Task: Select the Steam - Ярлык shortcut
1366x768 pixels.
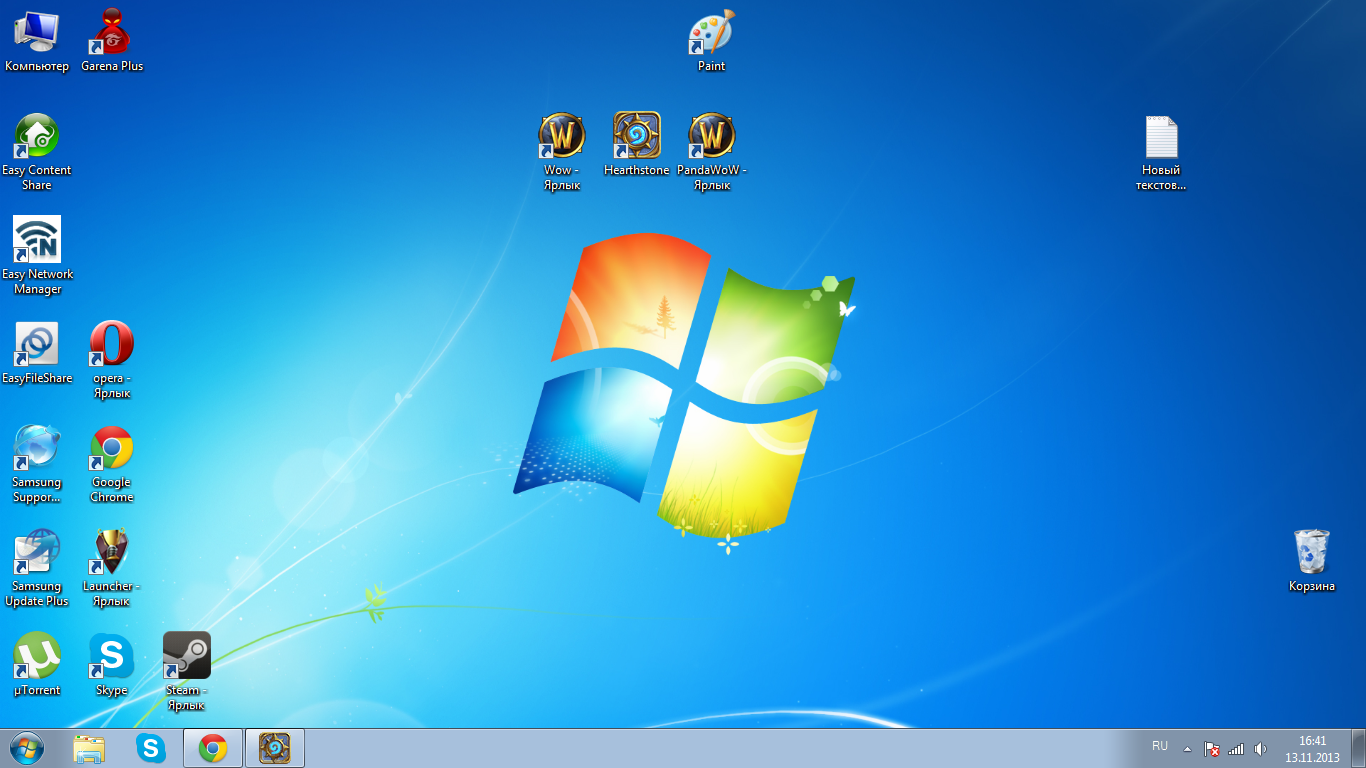Action: tap(187, 672)
